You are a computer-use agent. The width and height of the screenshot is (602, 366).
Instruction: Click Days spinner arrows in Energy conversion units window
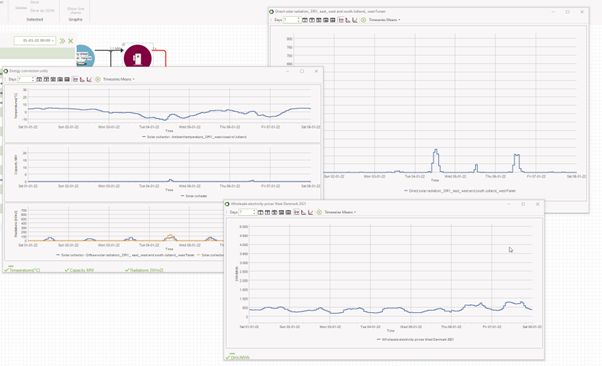pos(33,79)
